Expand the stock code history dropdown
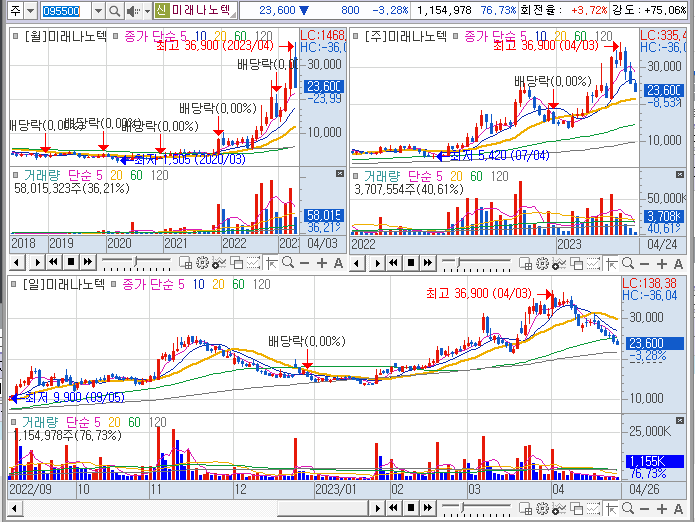This screenshot has width=695, height=522. 98,11
